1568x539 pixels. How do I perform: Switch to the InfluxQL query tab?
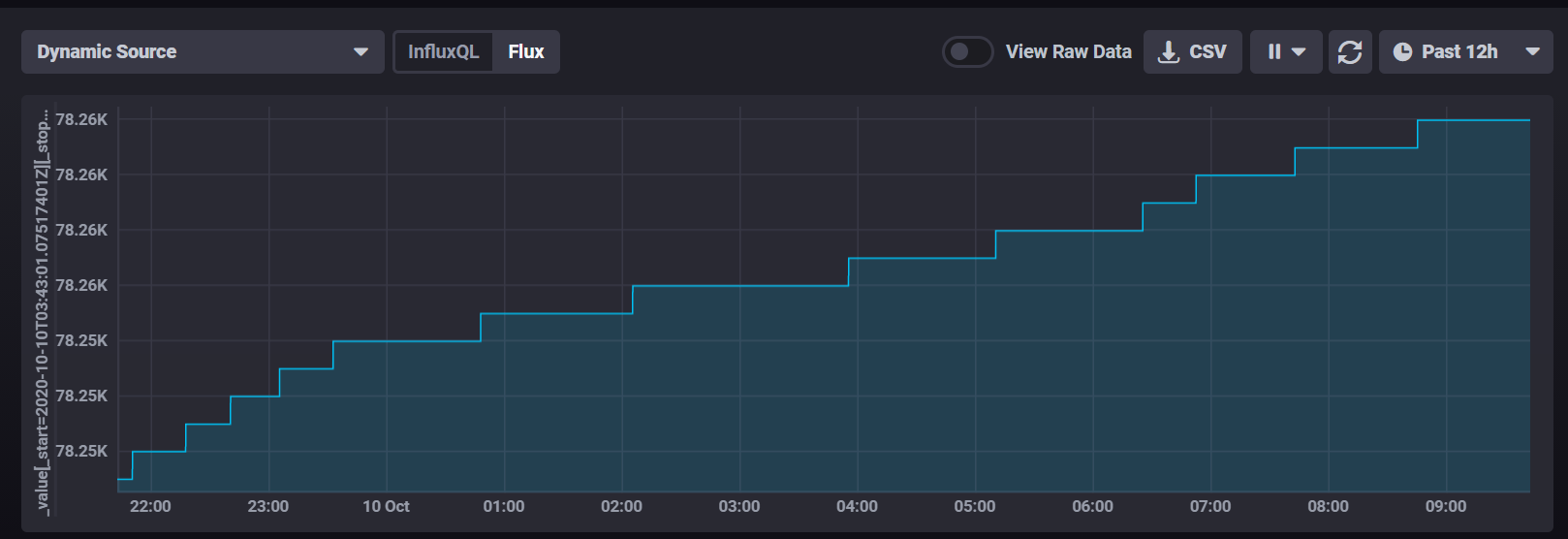443,52
